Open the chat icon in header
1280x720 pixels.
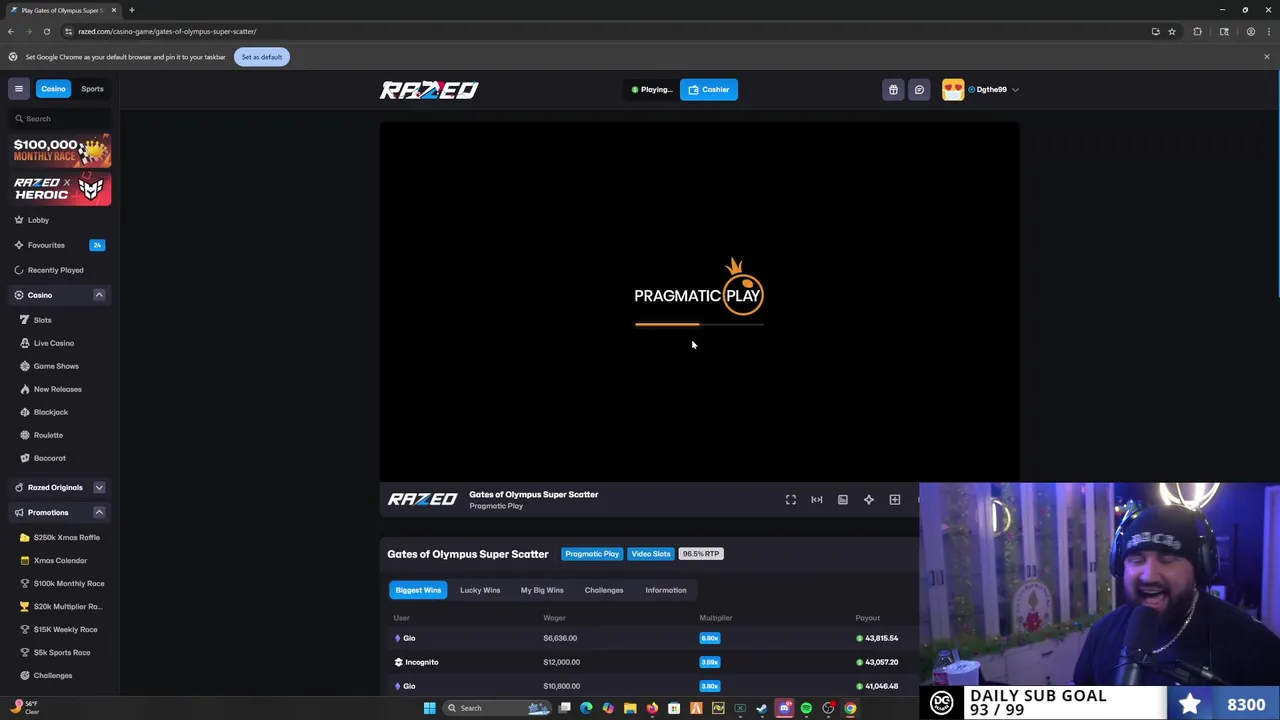(919, 90)
